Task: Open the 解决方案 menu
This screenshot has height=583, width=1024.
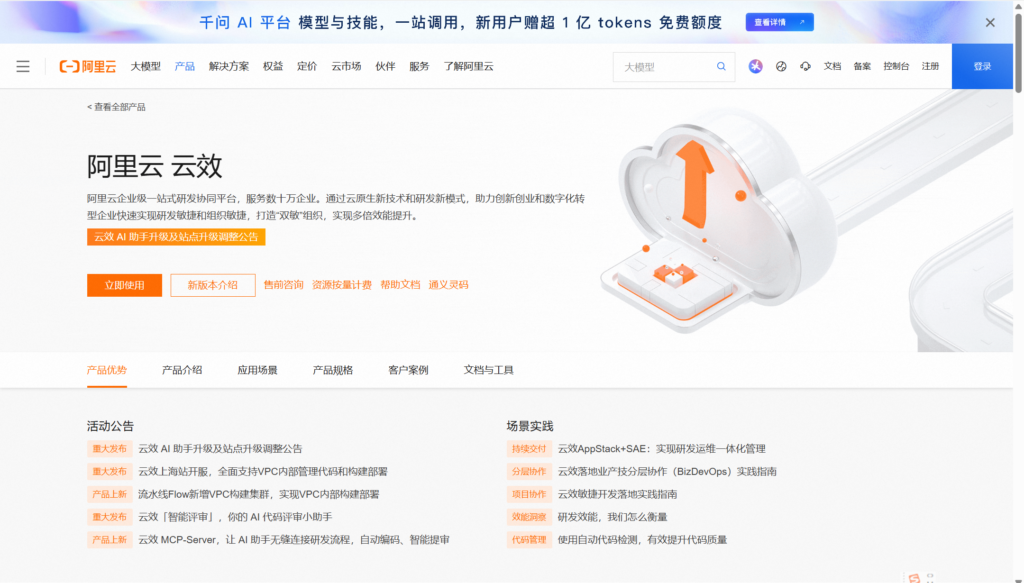Action: [x=229, y=67]
